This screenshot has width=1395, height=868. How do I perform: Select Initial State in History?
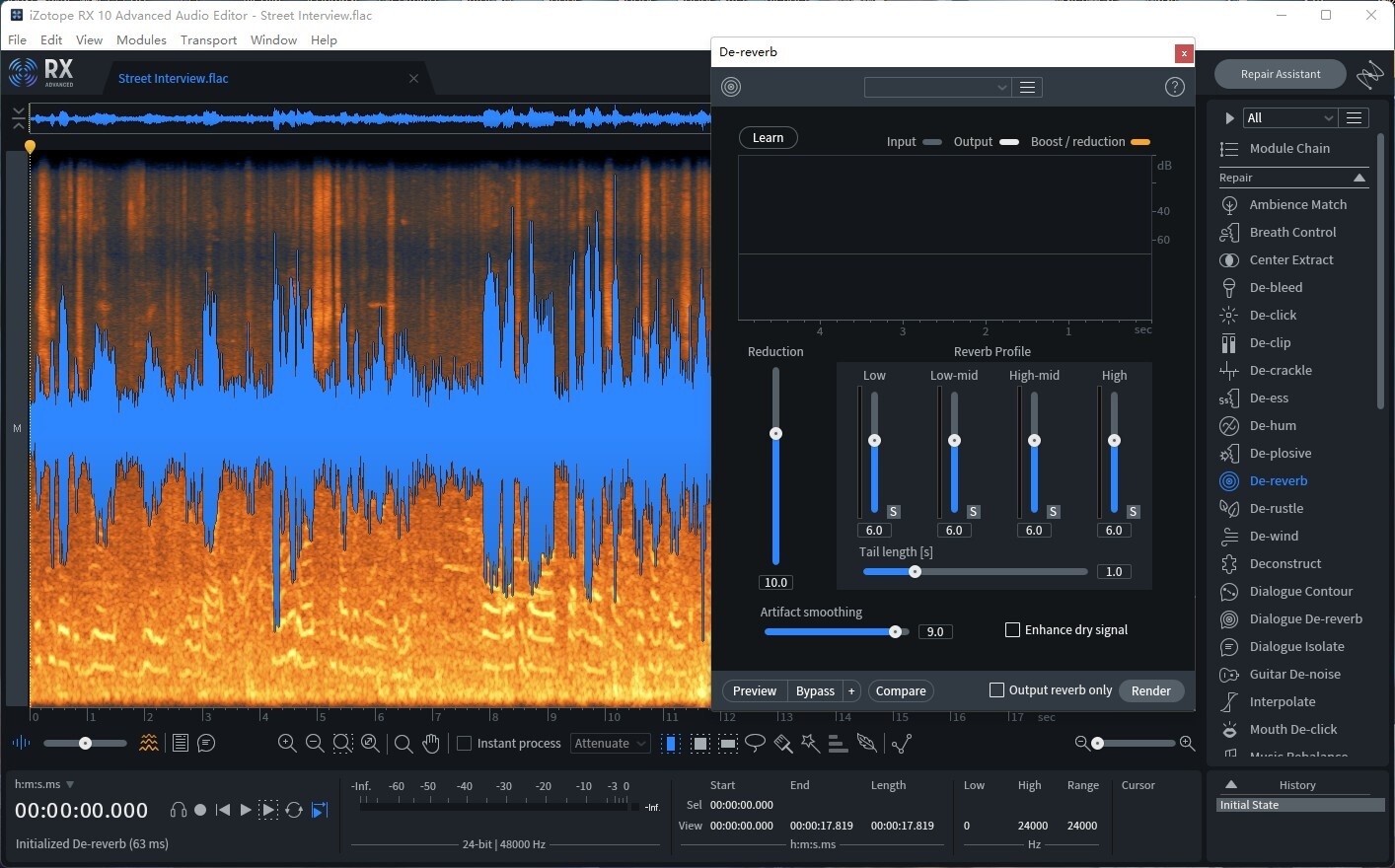[1300, 805]
